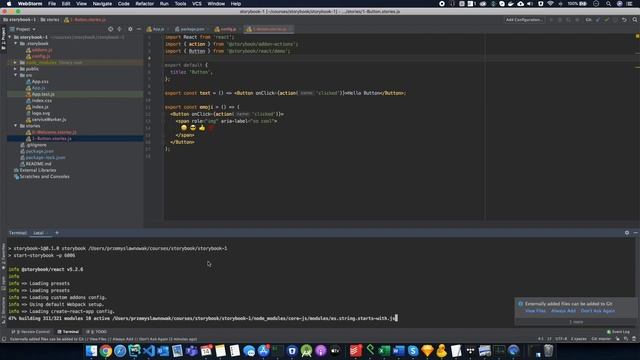
Task: Click Always Add link in notification
Action: 563,311
